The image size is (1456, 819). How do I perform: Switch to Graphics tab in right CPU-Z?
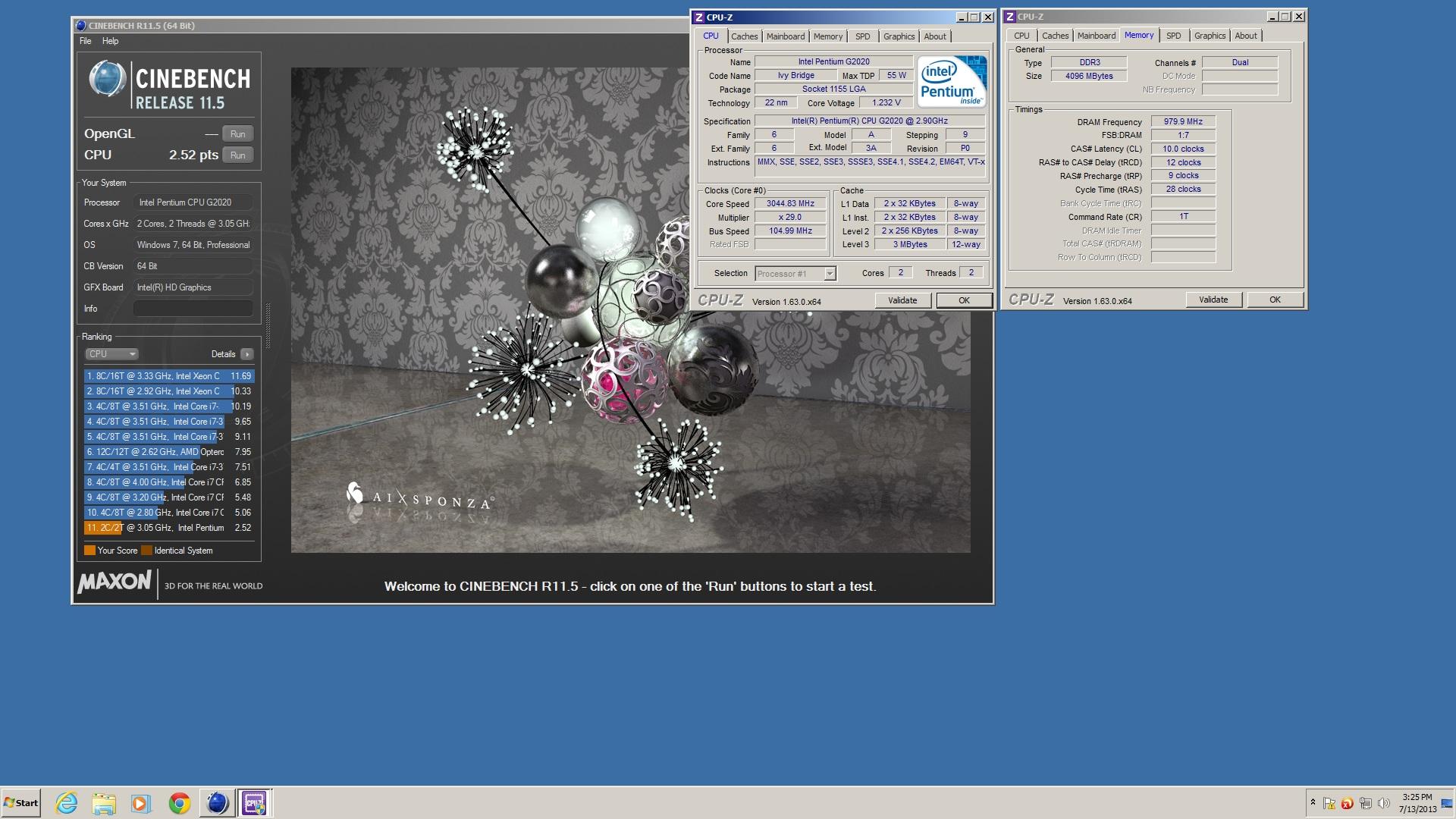click(1210, 36)
